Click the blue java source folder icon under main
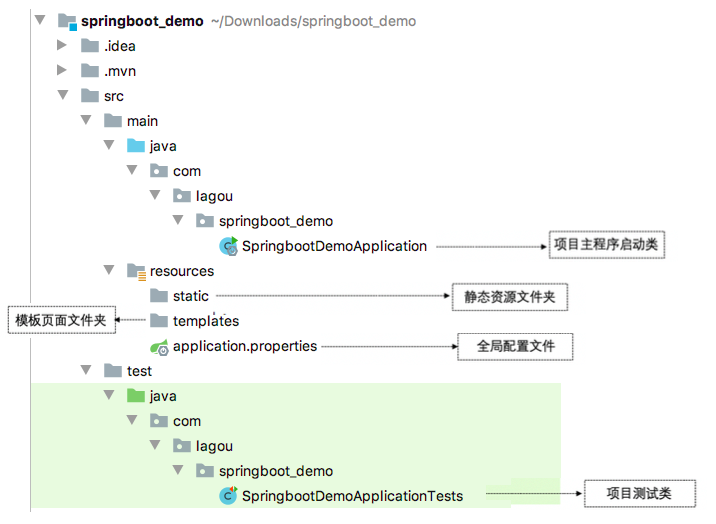 click(136, 146)
